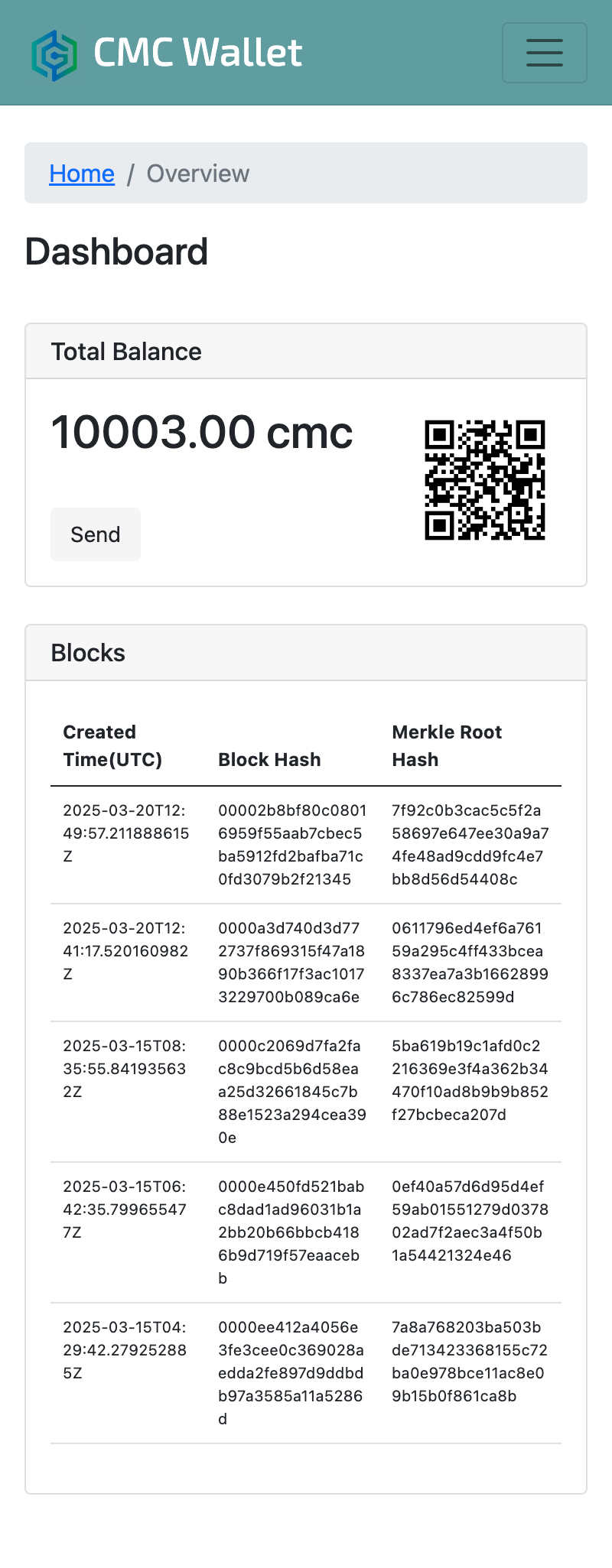Screen dimensions: 612x1568
Task: Click the Total Balance card header
Action: [306, 352]
